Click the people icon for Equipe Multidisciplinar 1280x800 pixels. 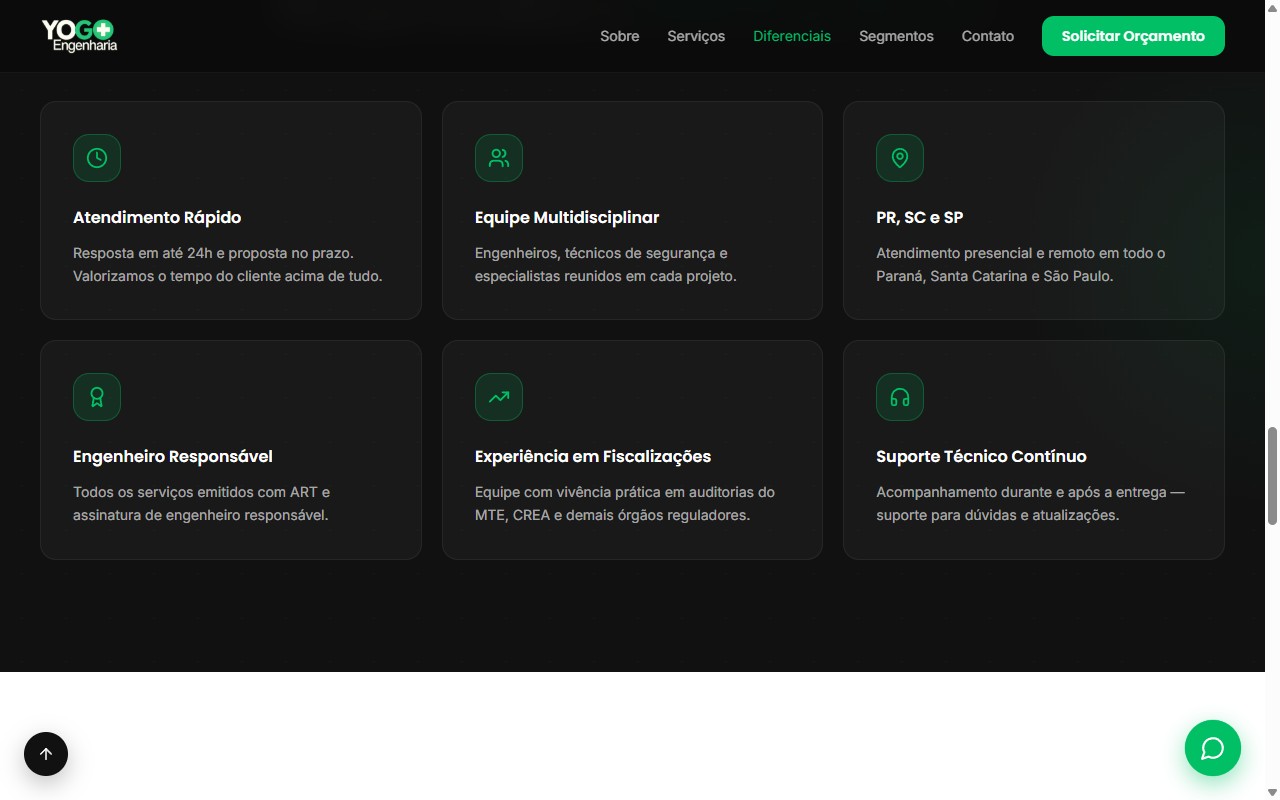(x=499, y=158)
